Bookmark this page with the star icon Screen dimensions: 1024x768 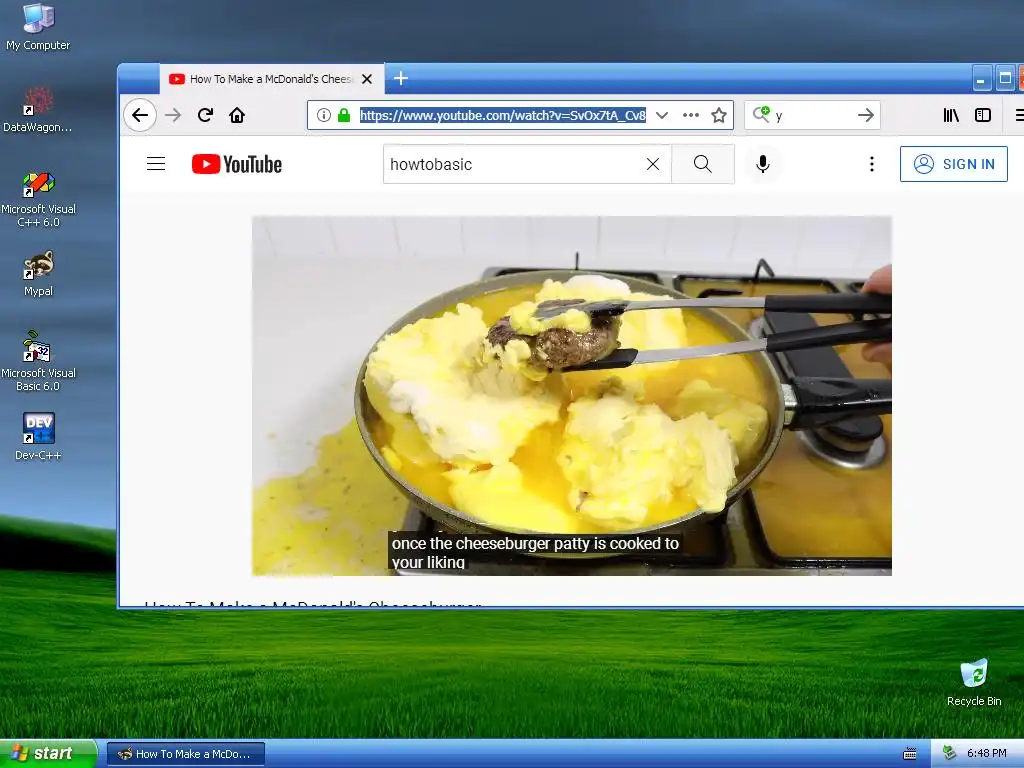(719, 116)
